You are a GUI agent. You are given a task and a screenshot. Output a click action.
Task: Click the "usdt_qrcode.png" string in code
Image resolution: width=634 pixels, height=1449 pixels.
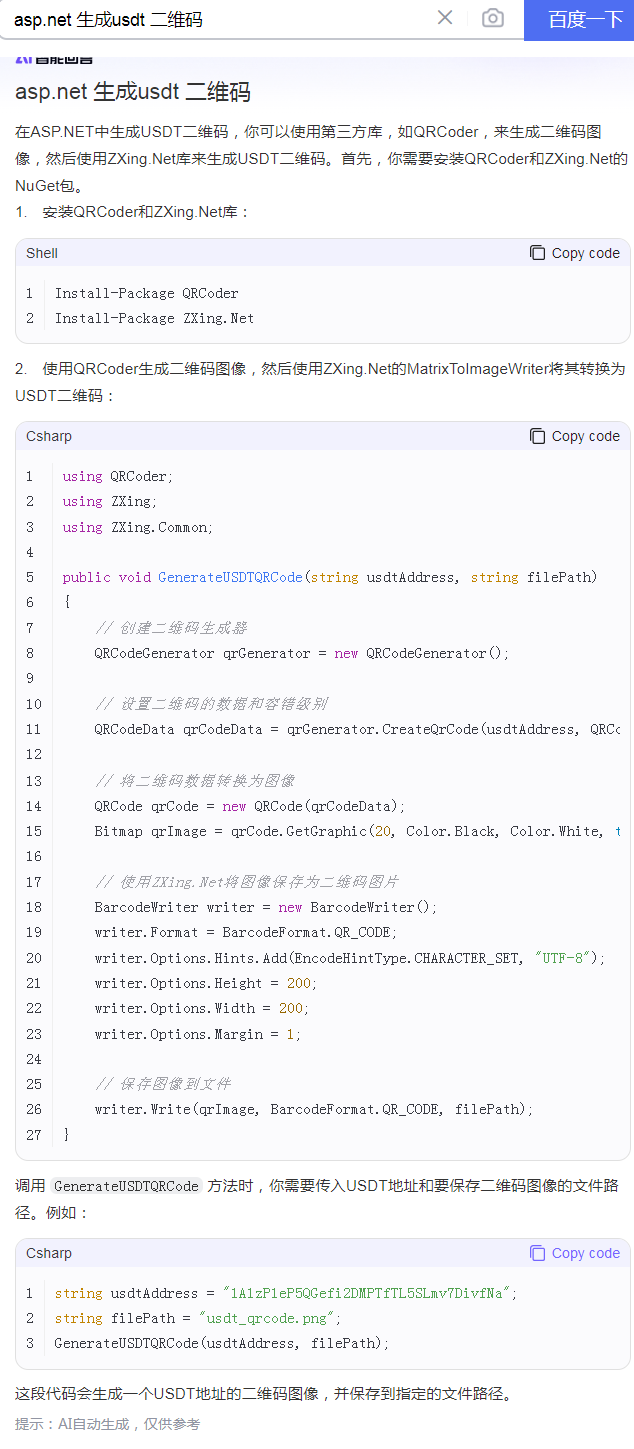point(262,1318)
